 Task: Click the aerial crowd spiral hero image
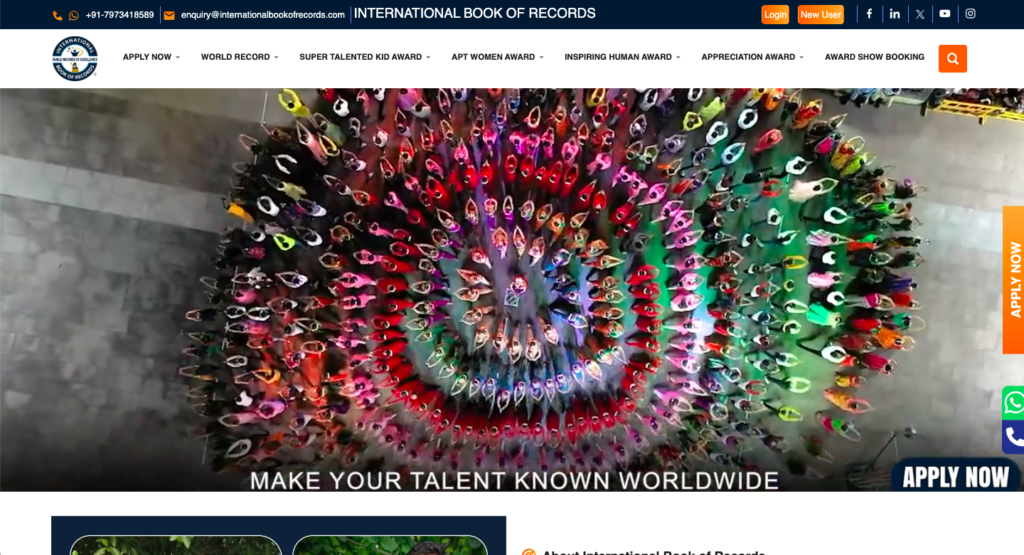512,289
